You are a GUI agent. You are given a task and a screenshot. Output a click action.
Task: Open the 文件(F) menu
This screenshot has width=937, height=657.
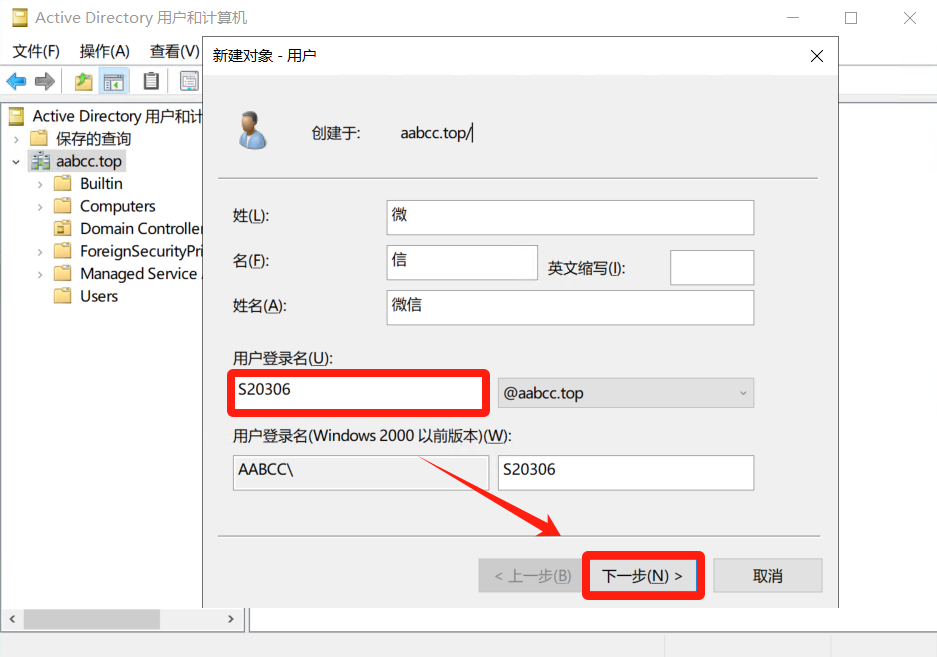click(36, 51)
